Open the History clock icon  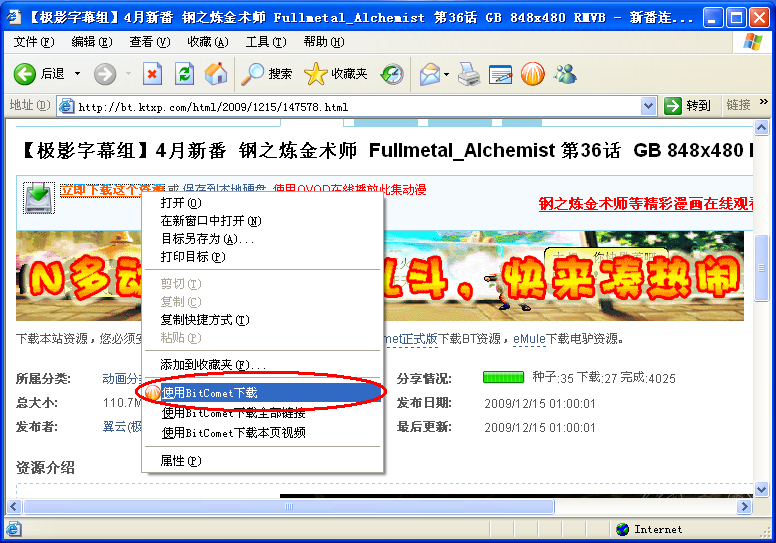click(x=392, y=74)
